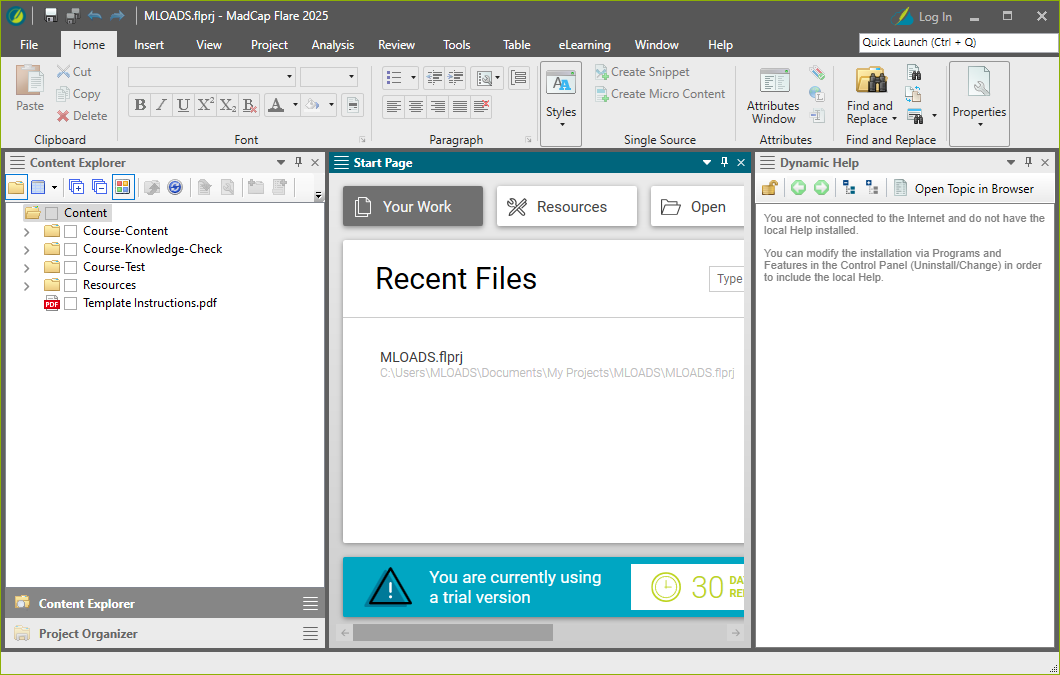This screenshot has width=1060, height=675.
Task: Expand the Course-Knowledge-Check folder
Action: point(26,250)
